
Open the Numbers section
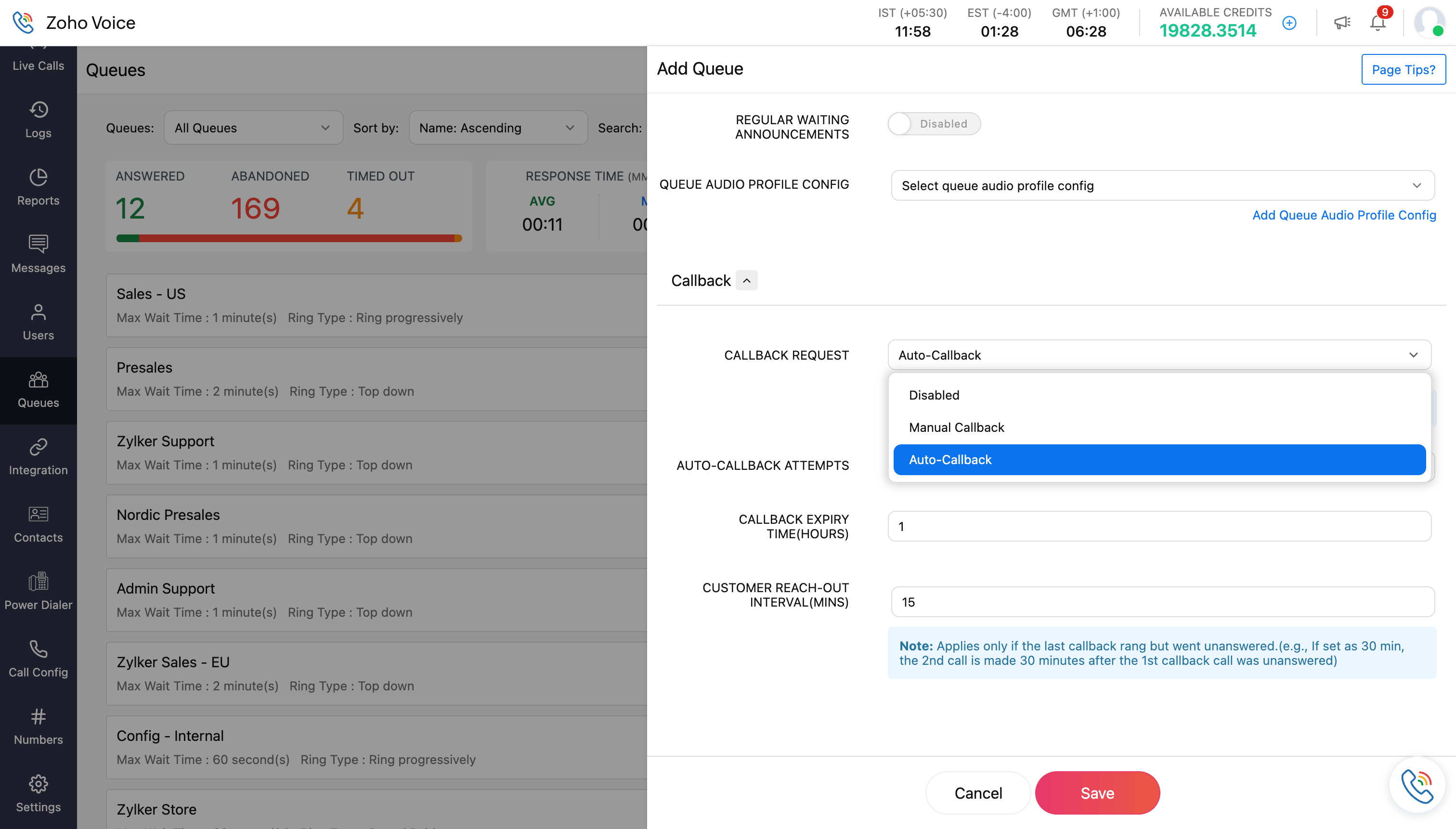click(38, 727)
